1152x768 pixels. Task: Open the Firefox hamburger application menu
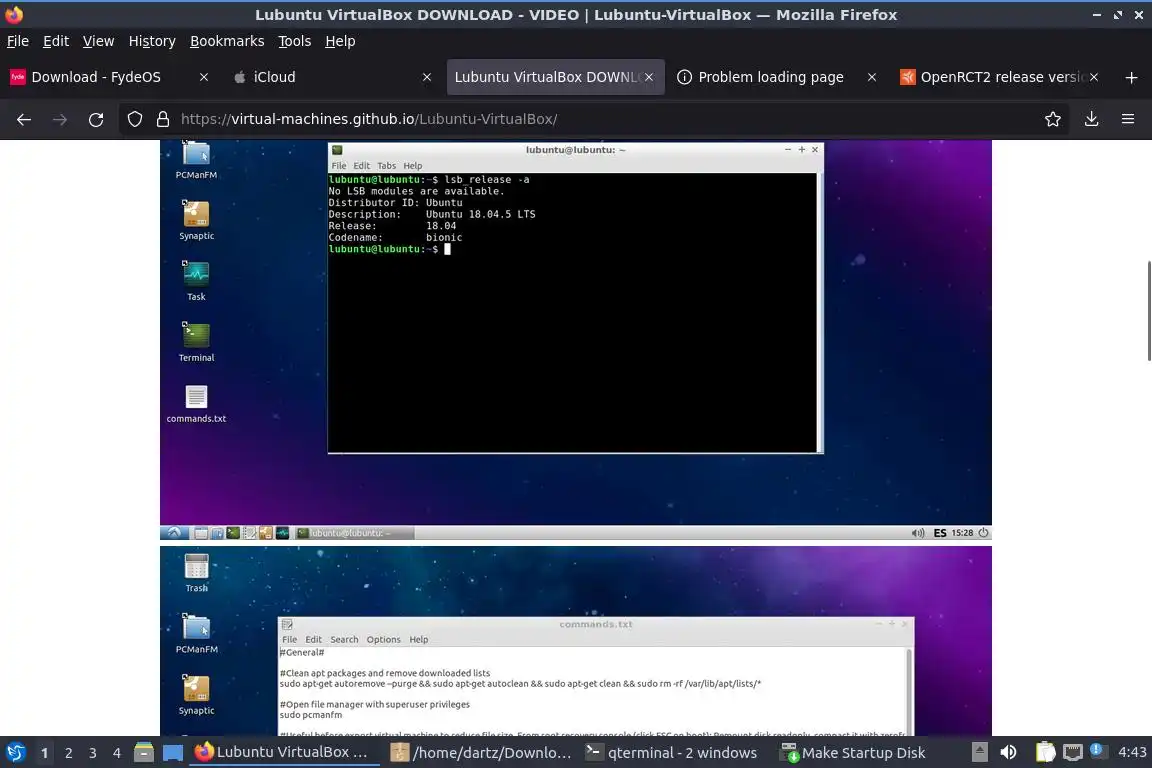tap(1128, 119)
